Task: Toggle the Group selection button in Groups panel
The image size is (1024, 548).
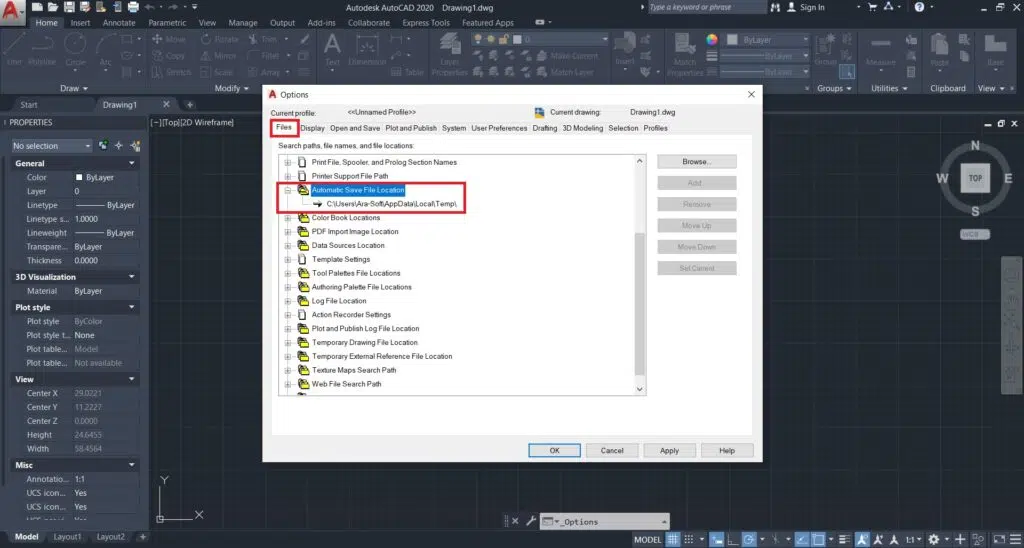Action: tap(846, 72)
